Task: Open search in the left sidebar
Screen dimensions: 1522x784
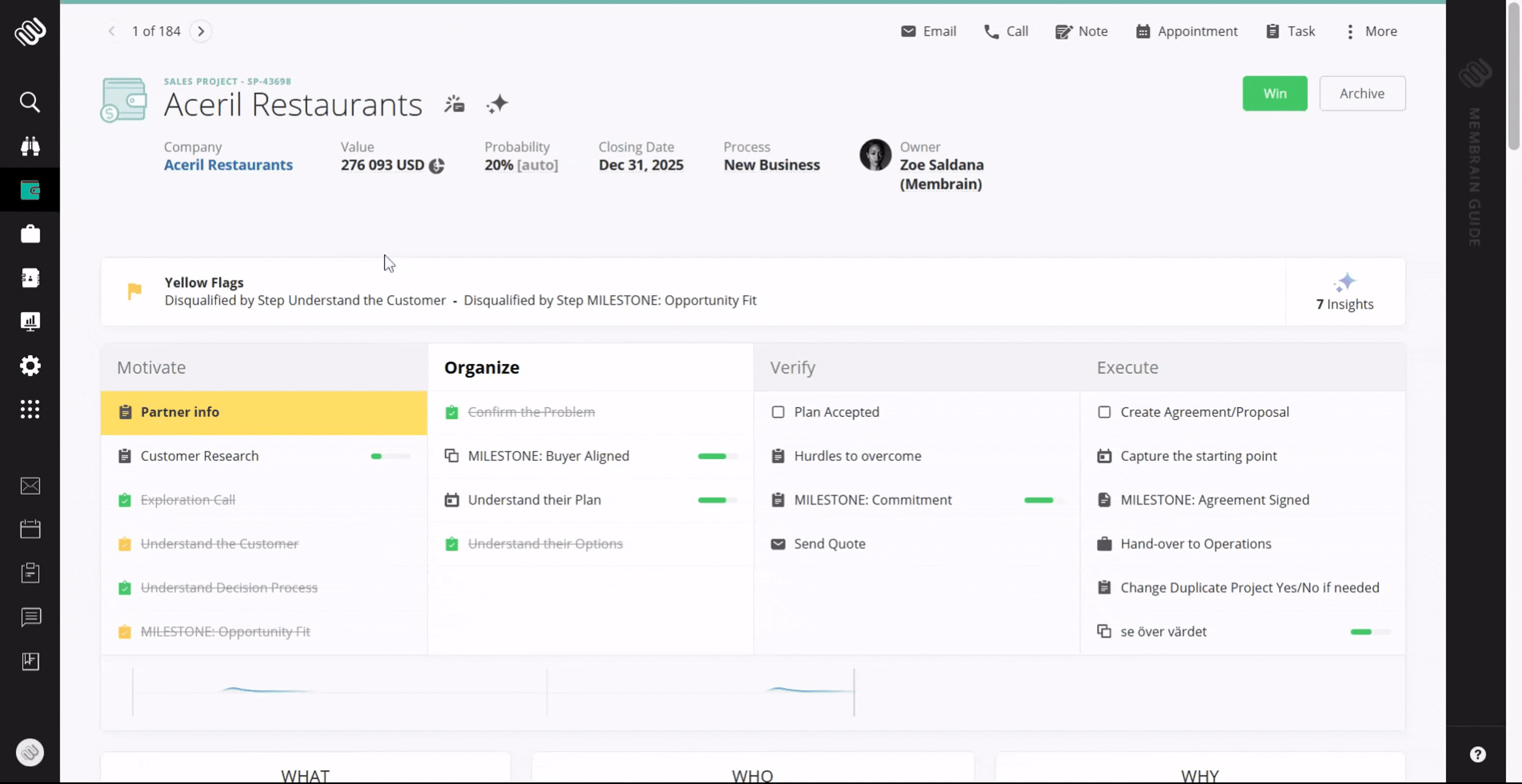Action: tap(30, 102)
